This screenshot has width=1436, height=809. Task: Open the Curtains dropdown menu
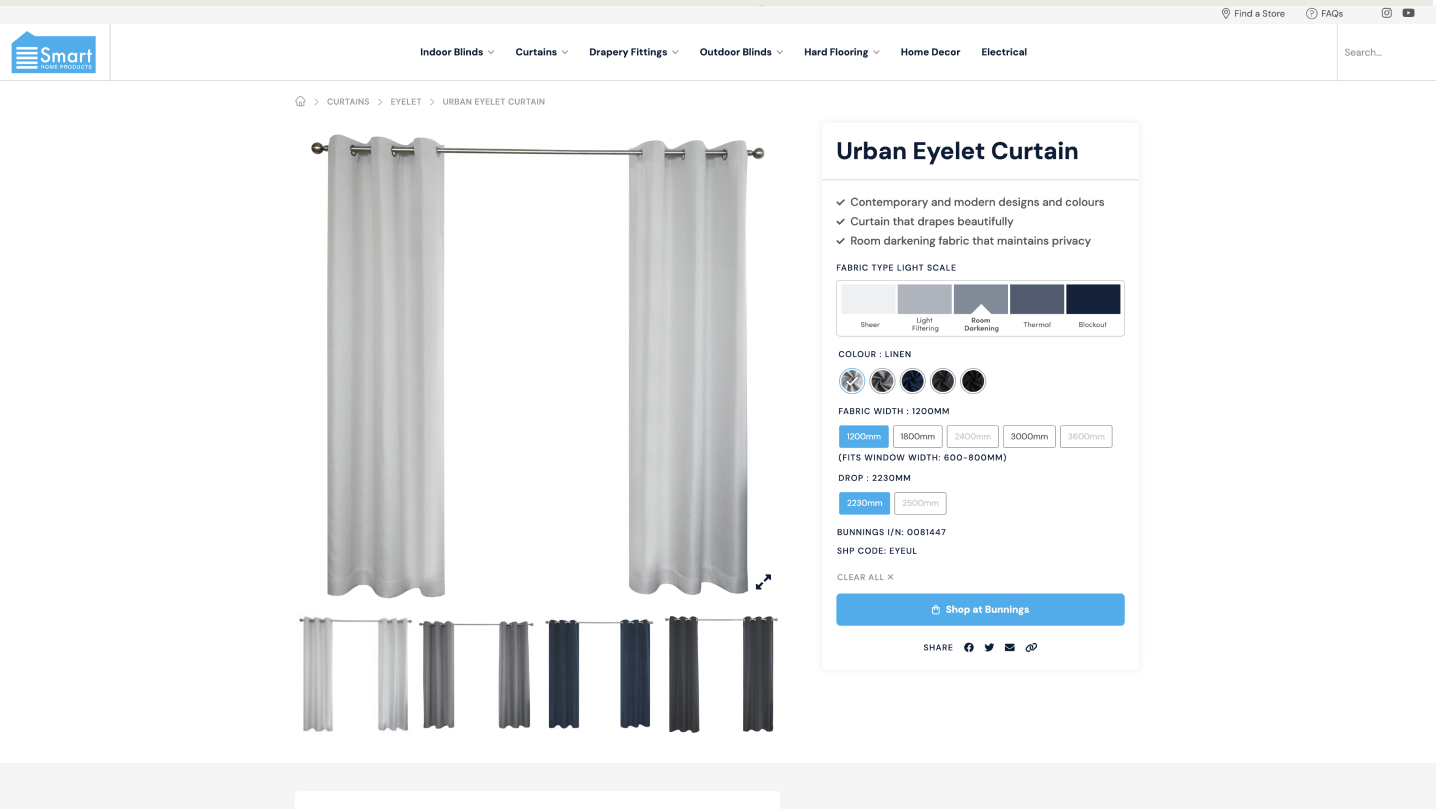pyautogui.click(x=541, y=52)
